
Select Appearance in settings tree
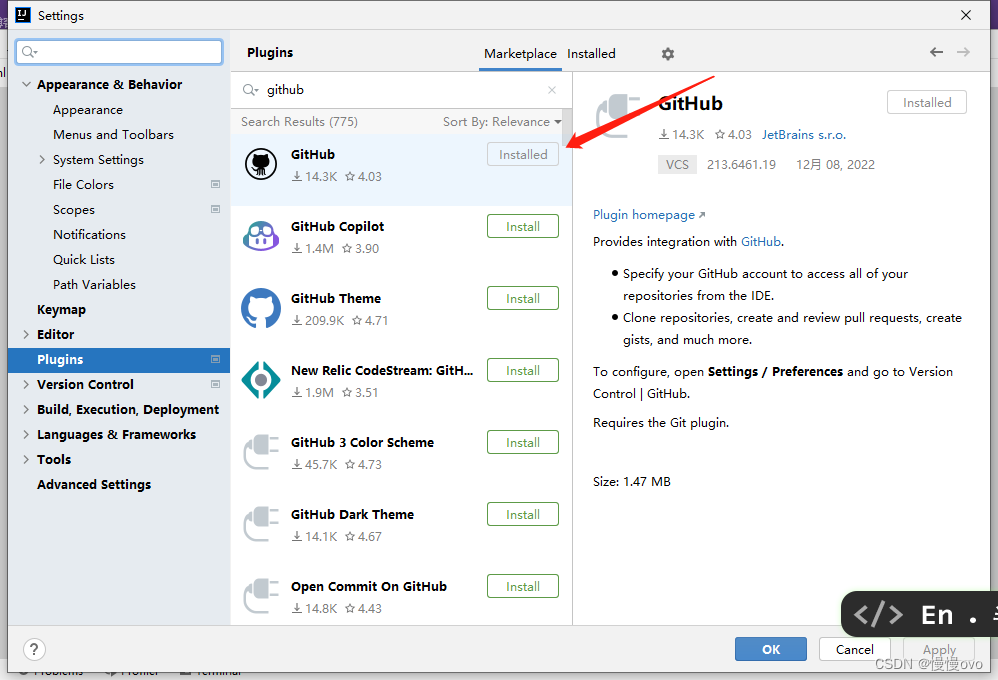coord(88,110)
